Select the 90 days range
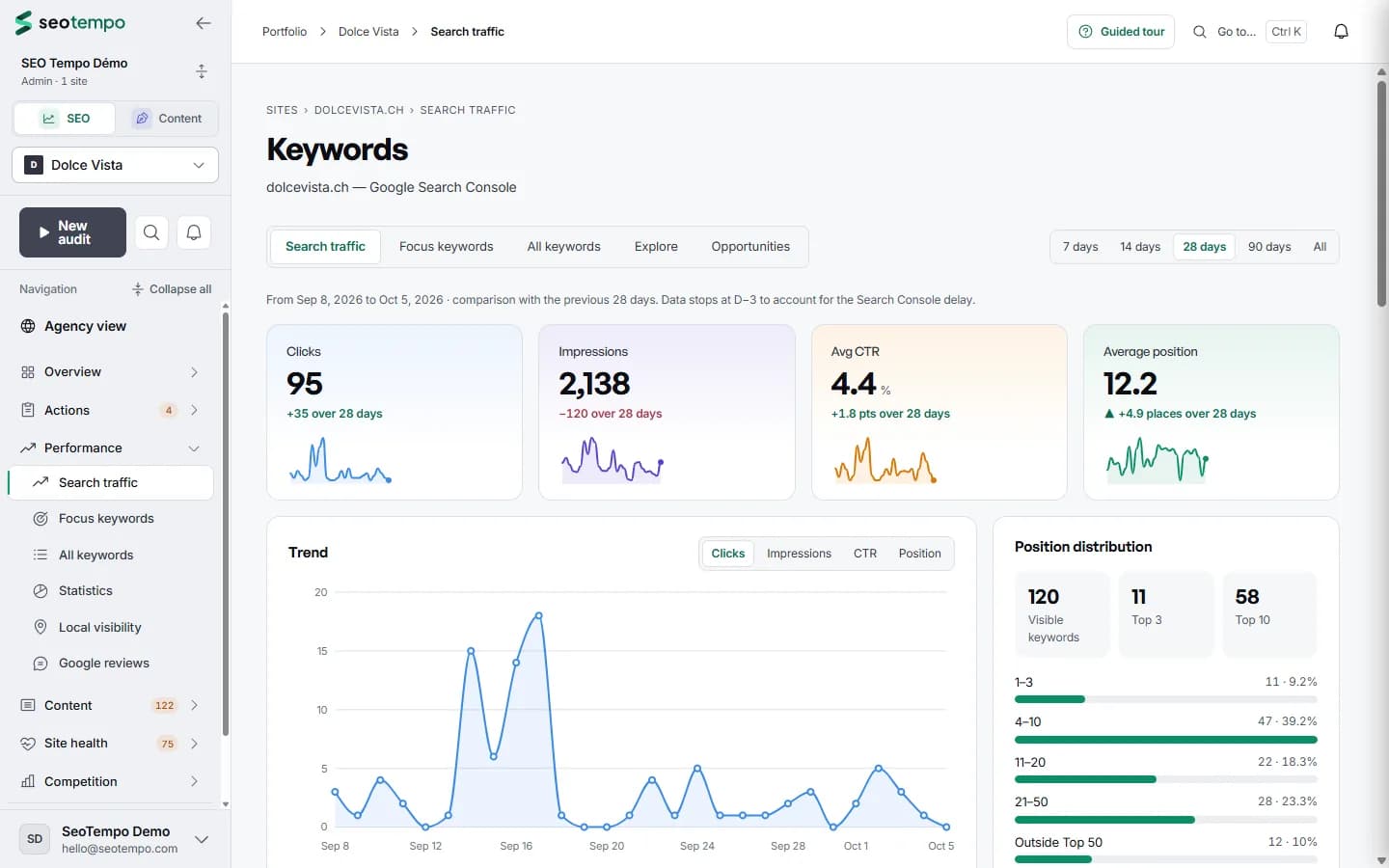 [1269, 247]
